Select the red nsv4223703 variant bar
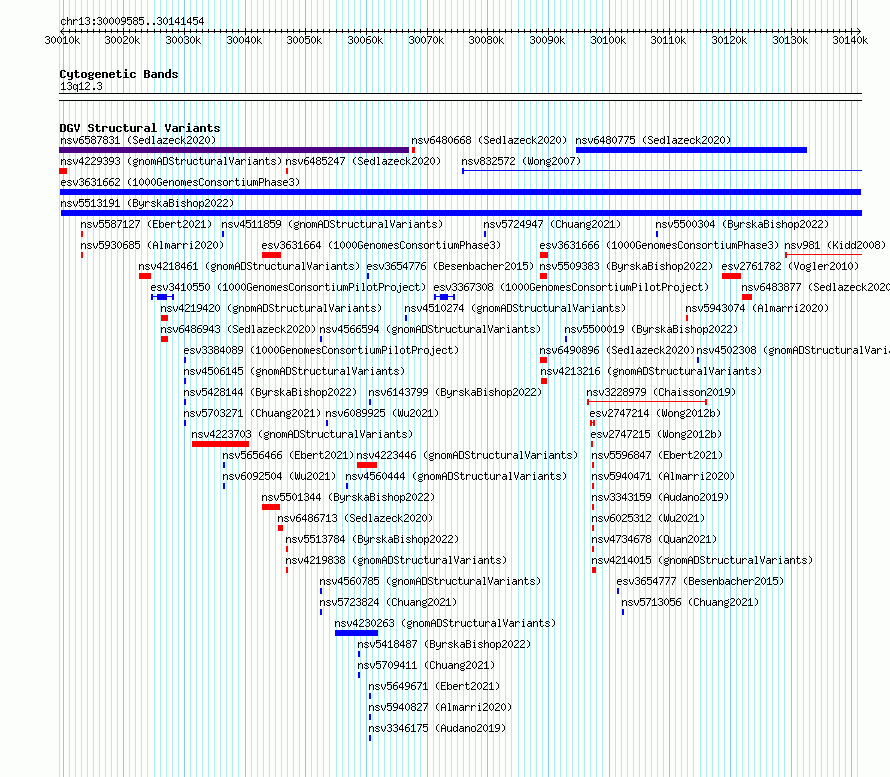This screenshot has width=890, height=777. tap(220, 444)
